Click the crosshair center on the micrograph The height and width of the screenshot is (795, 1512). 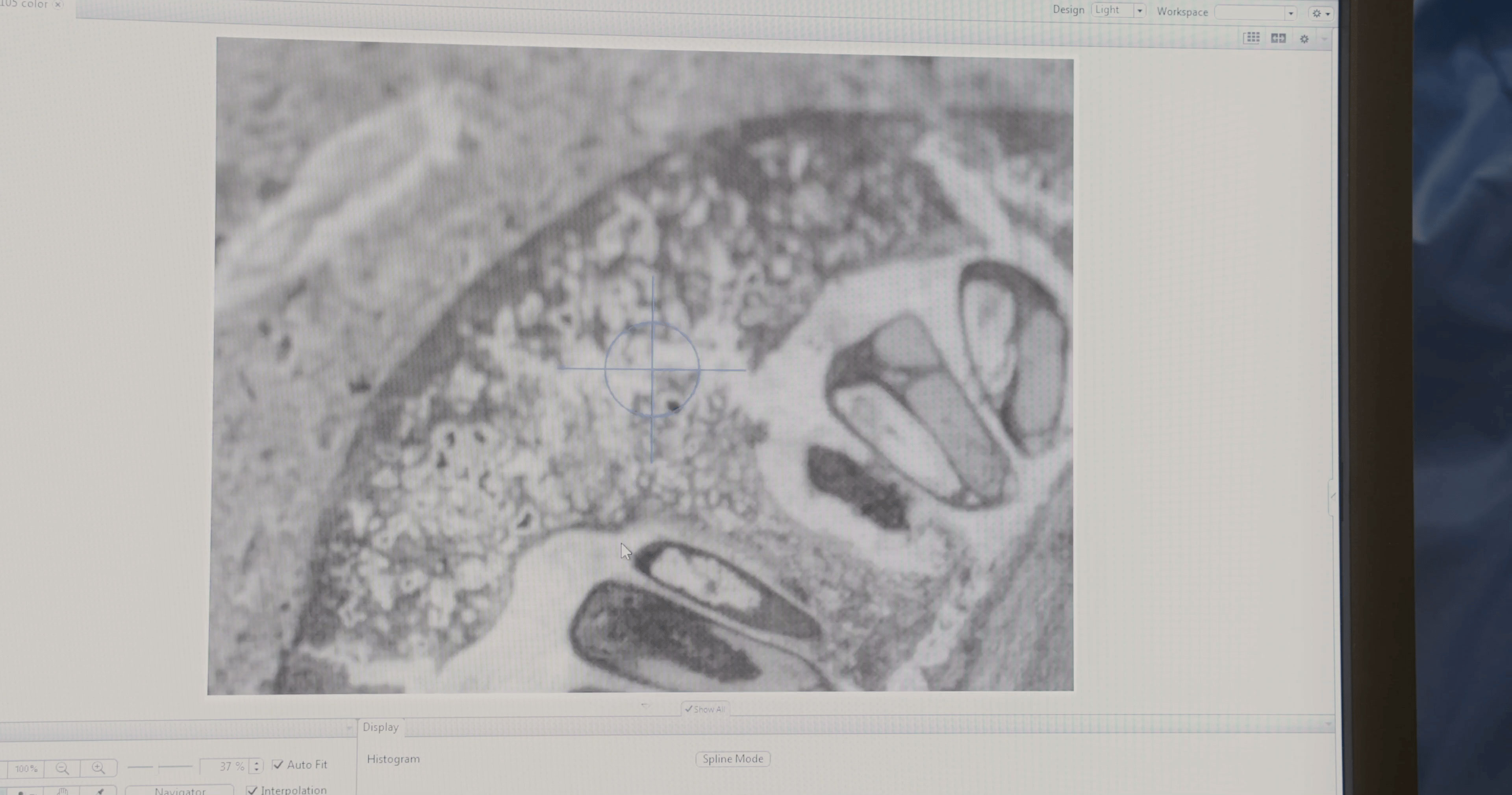click(652, 369)
